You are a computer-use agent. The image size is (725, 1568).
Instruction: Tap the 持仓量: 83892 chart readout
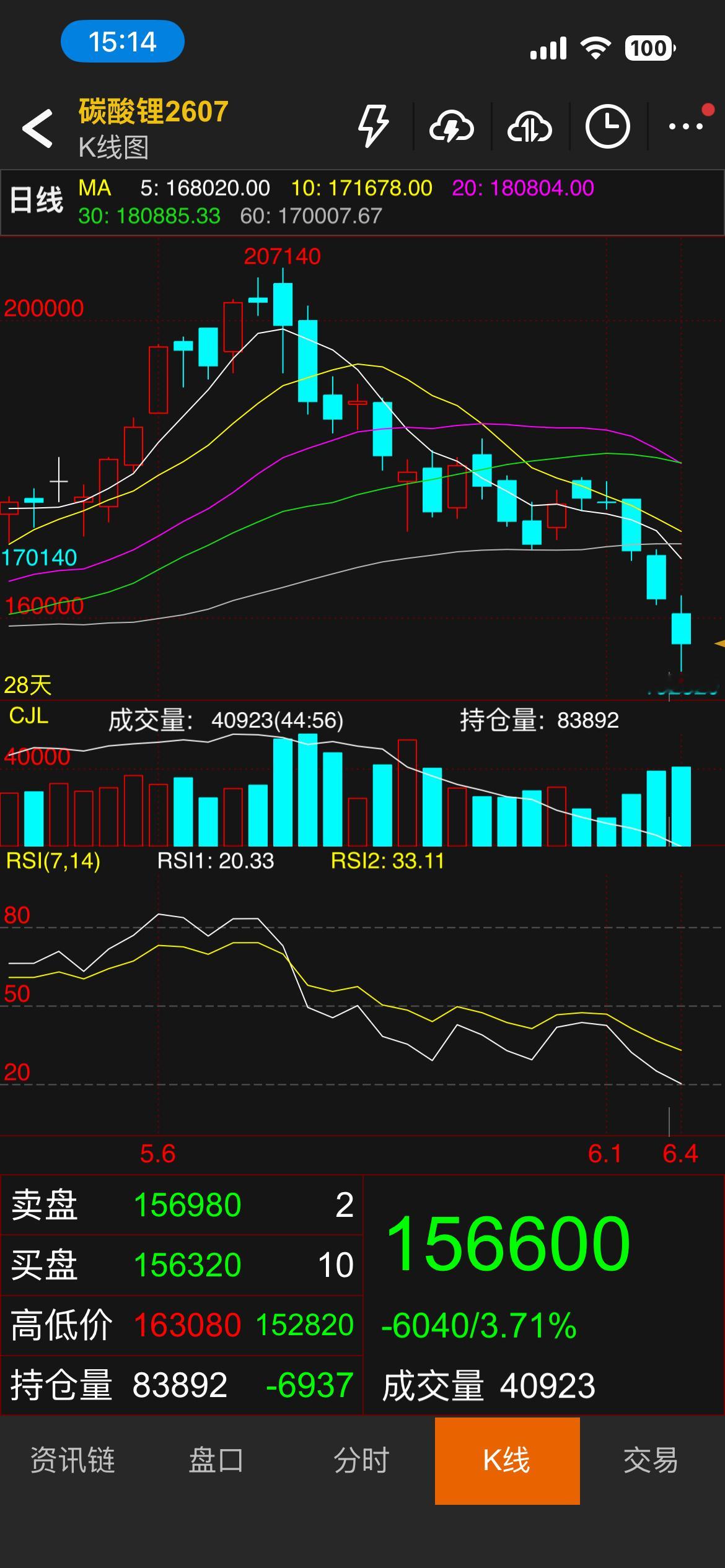[x=539, y=720]
